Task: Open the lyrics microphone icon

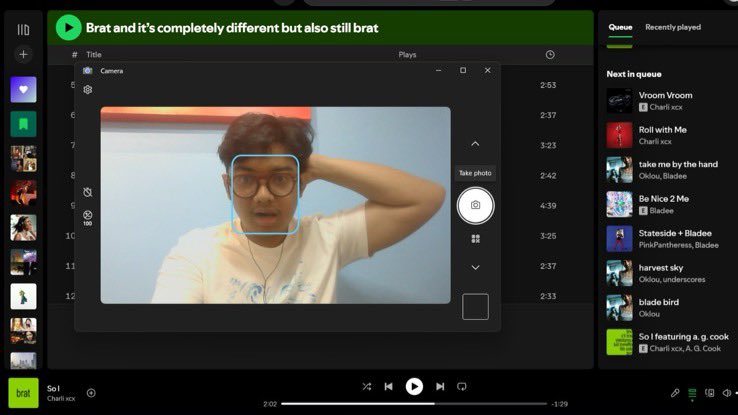Action: (x=674, y=393)
